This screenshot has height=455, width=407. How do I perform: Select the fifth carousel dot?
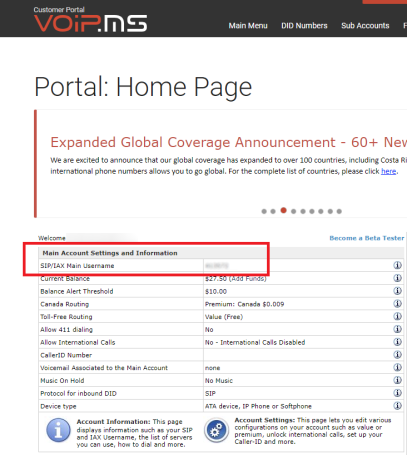303,211
